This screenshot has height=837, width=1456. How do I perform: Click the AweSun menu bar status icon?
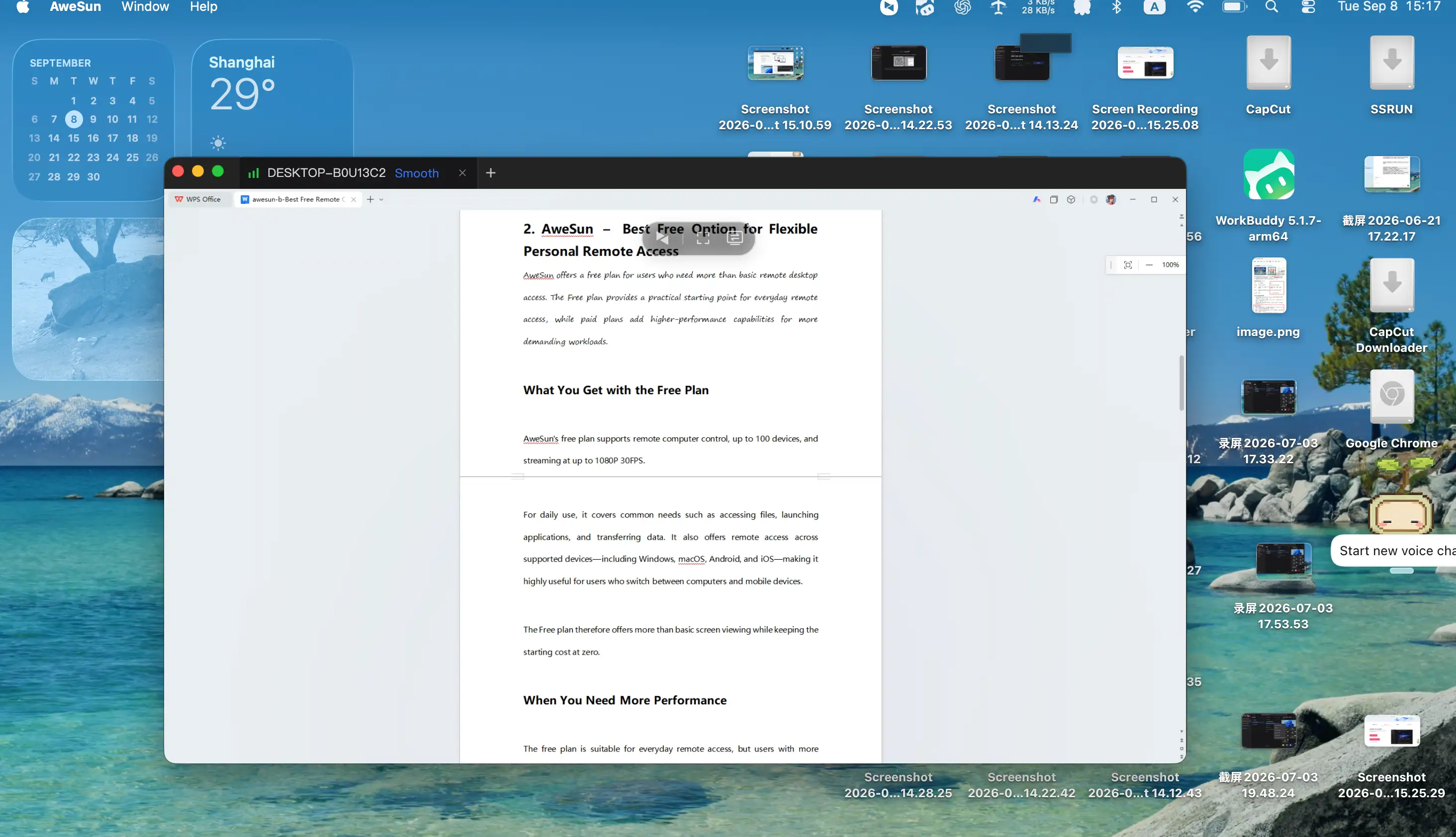pyautogui.click(x=889, y=7)
